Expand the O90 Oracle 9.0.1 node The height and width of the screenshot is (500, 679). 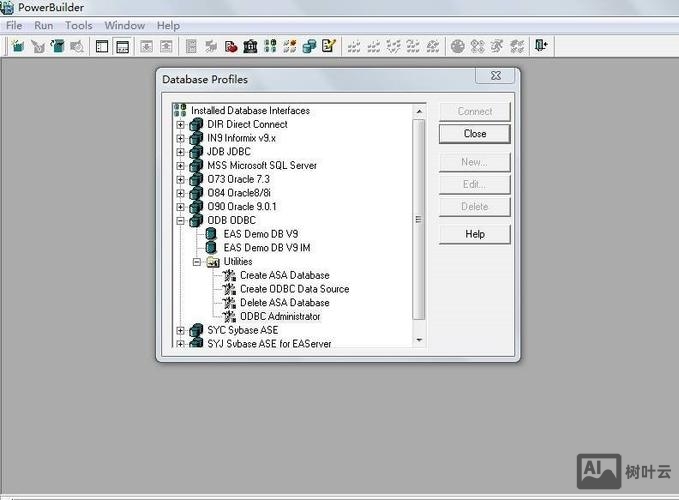(x=181, y=207)
